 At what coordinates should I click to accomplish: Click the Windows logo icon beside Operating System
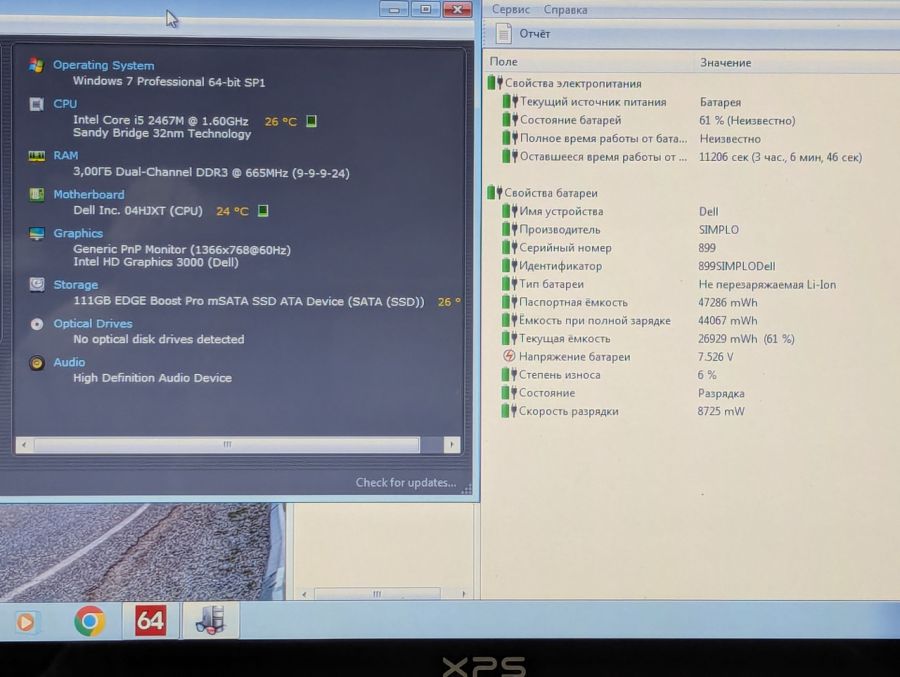pyautogui.click(x=37, y=65)
